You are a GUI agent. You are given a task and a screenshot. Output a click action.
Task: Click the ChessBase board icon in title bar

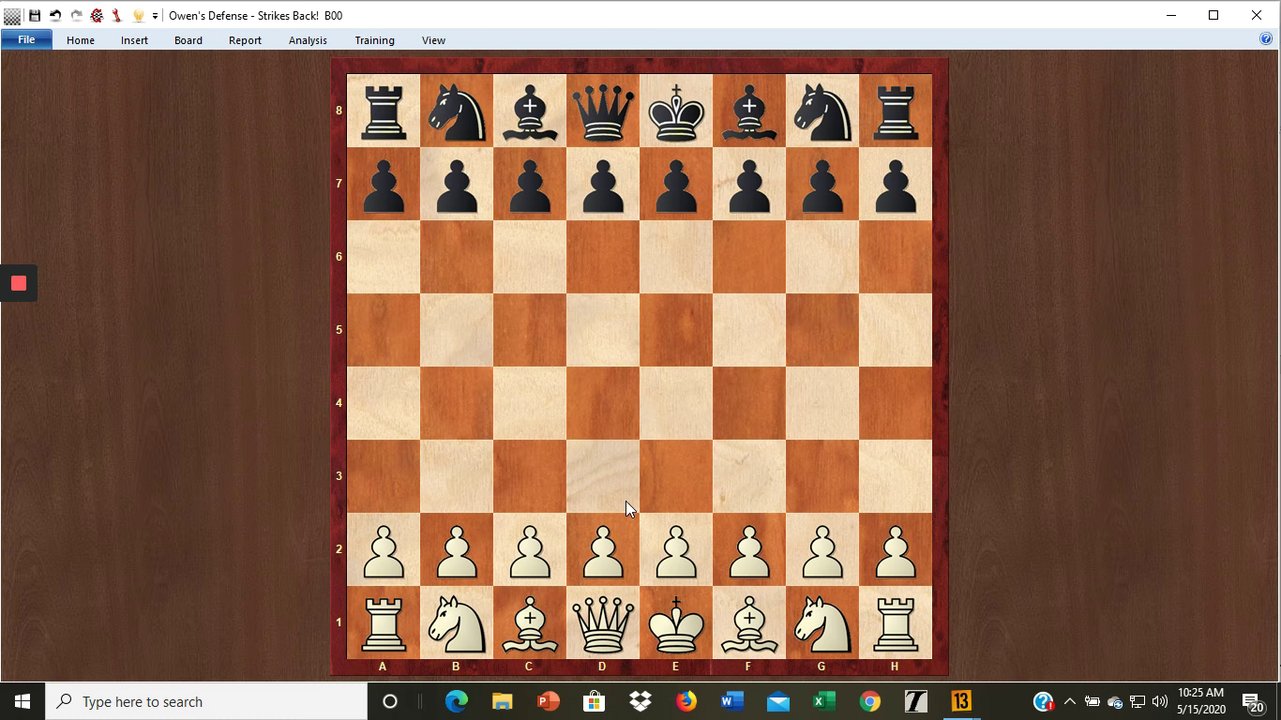coord(12,15)
